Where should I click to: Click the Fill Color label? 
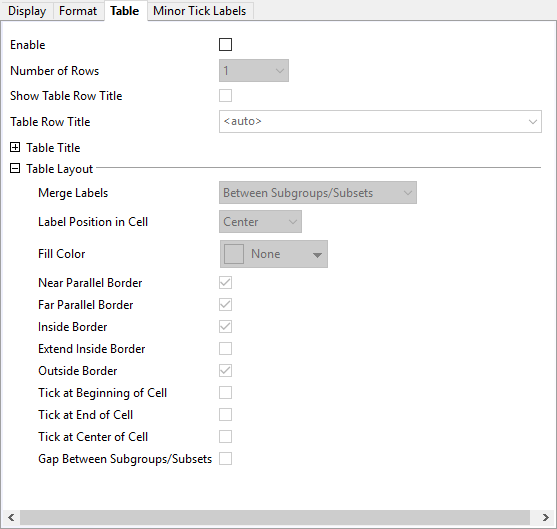62,254
